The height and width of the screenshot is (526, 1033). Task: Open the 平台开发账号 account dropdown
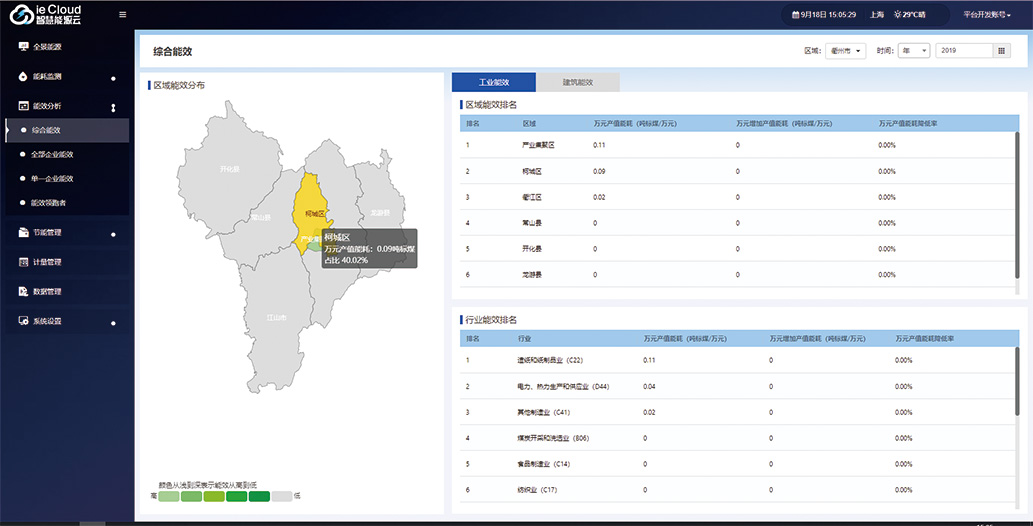pos(986,15)
